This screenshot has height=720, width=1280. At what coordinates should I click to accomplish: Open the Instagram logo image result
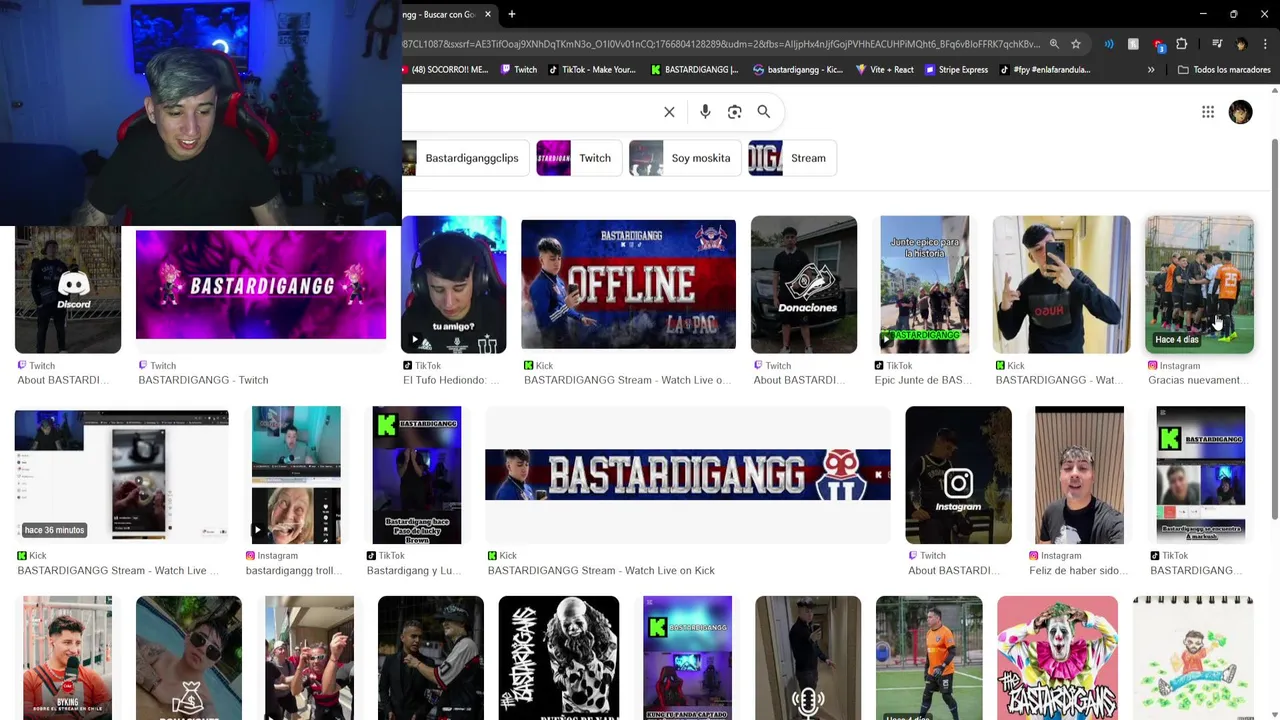pos(958,475)
